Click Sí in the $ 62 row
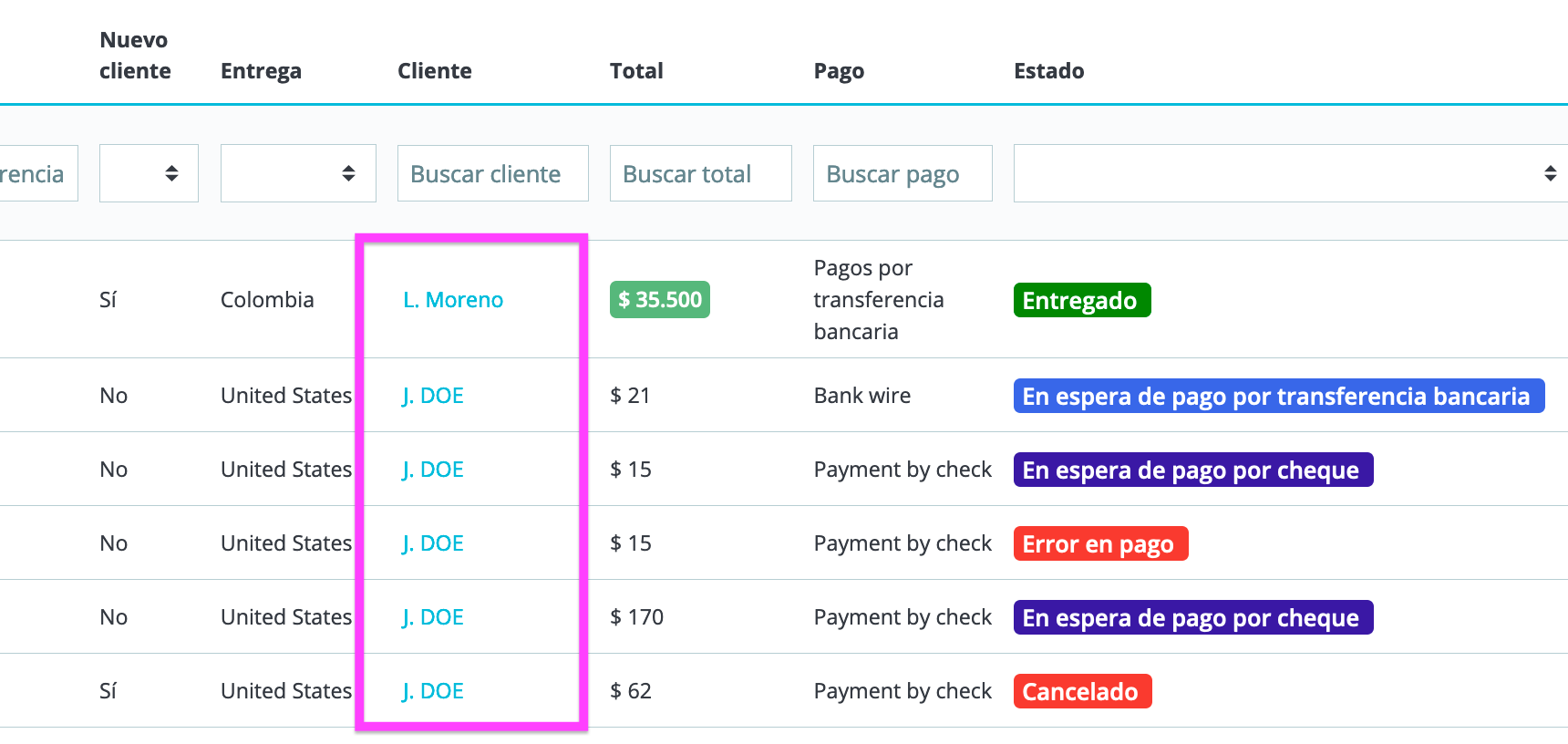 (x=108, y=691)
